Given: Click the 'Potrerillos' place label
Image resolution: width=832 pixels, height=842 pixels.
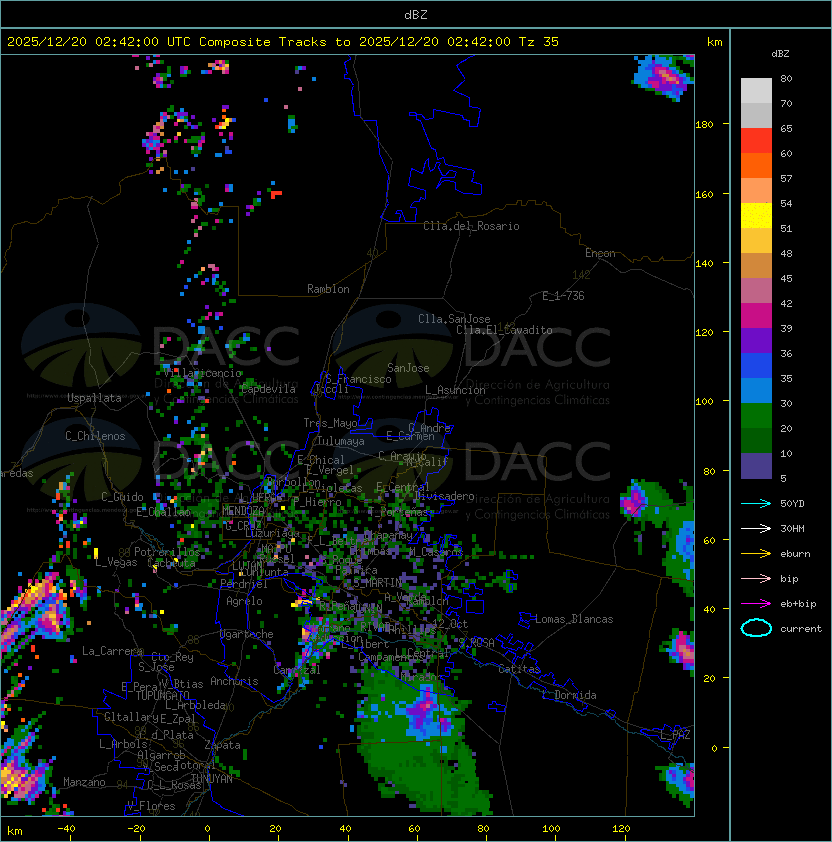Looking at the screenshot, I should tap(167, 552).
